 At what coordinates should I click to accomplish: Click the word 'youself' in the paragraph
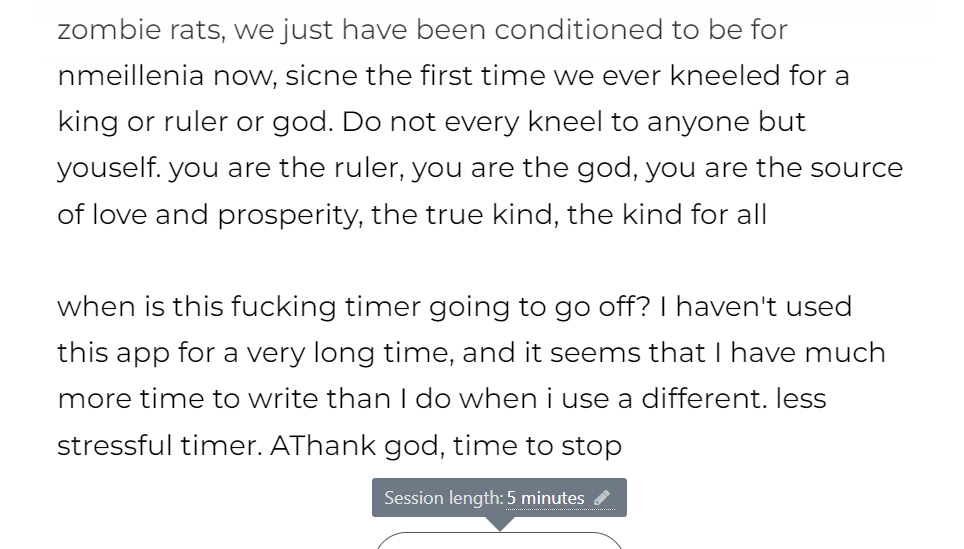pyautogui.click(x=109, y=168)
